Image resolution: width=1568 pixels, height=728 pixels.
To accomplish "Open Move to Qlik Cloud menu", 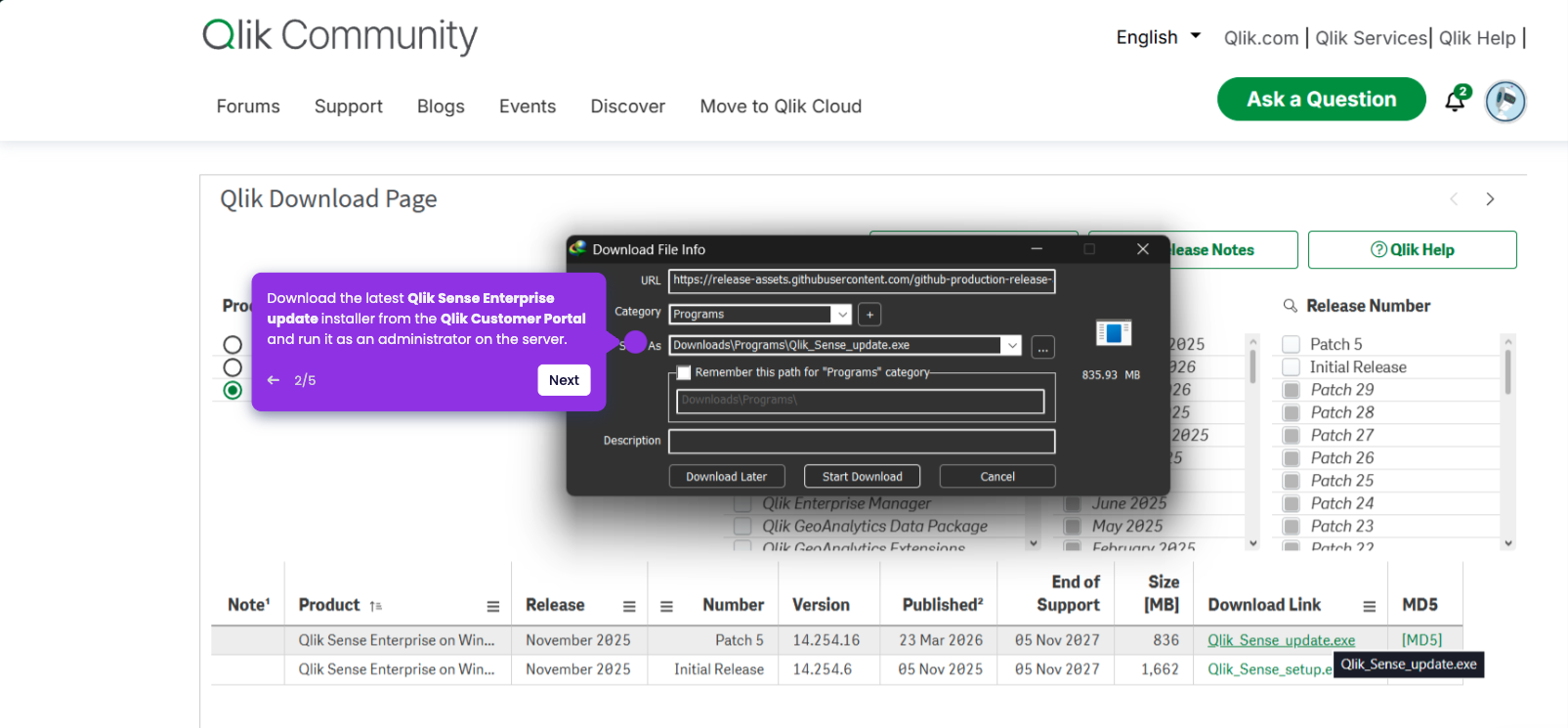I will click(x=781, y=107).
